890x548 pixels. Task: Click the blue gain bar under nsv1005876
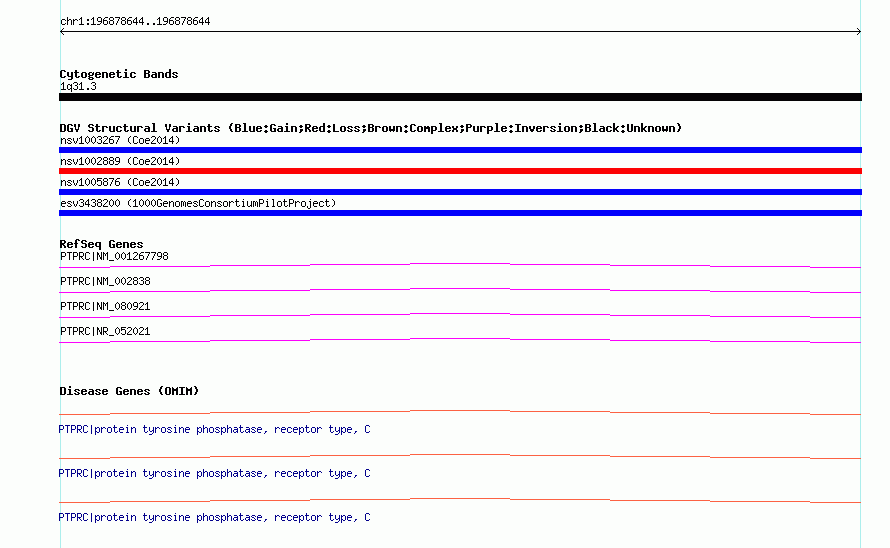[460, 192]
